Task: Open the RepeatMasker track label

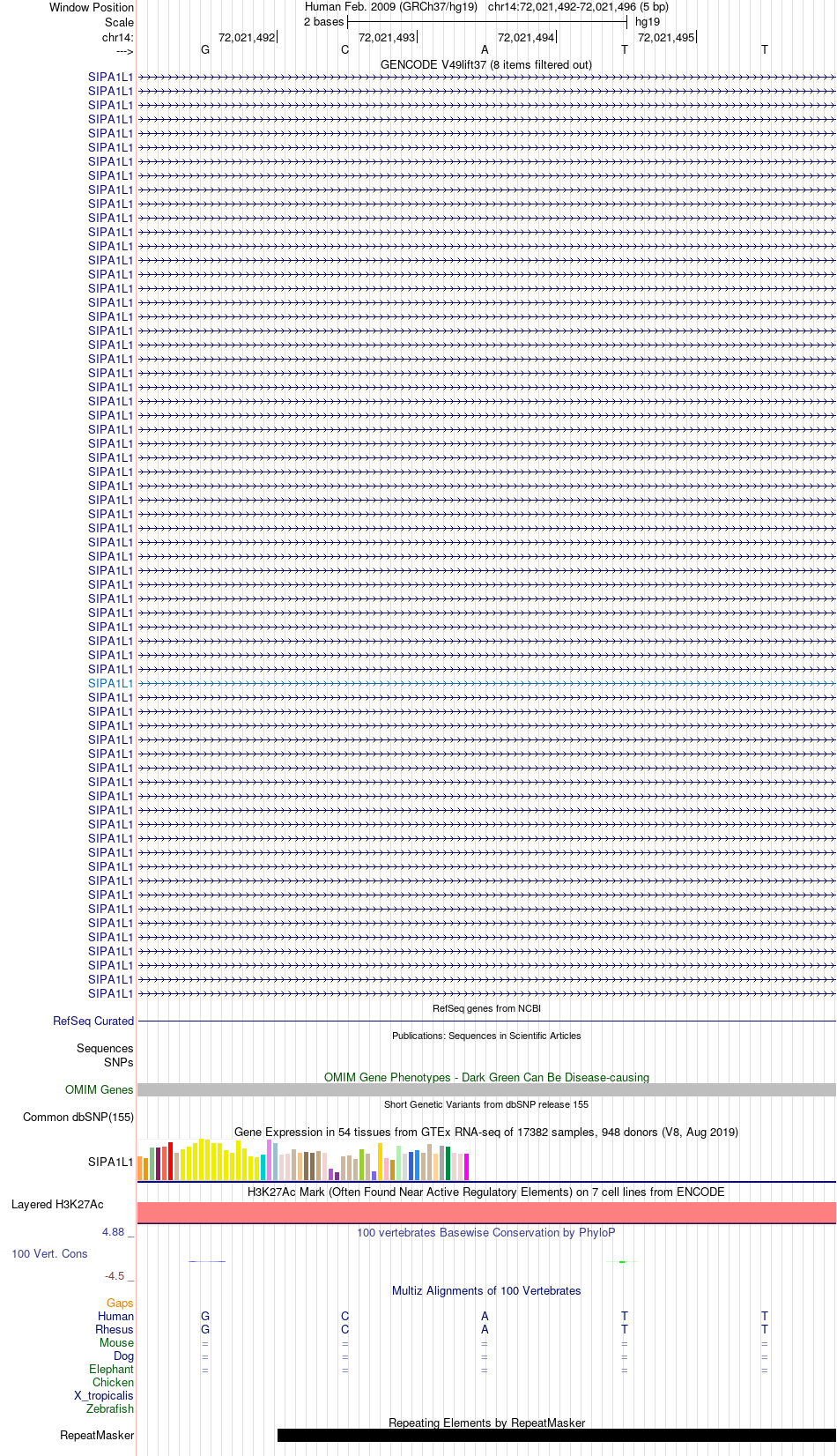Action: tap(97, 1435)
